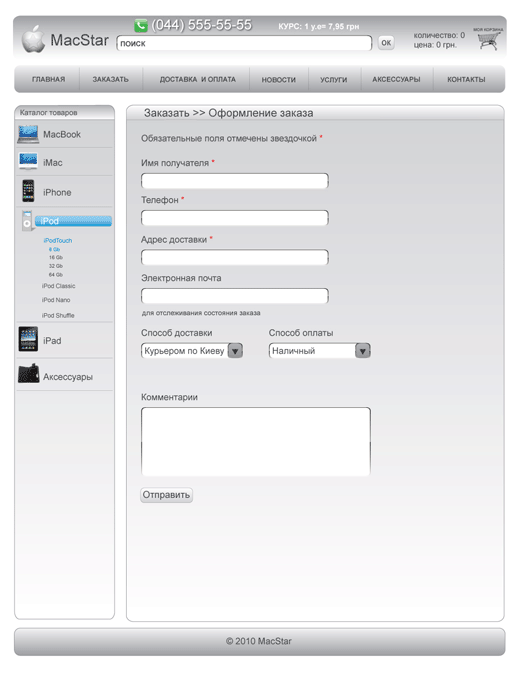Open iPad category in catalog

pyautogui.click(x=52, y=341)
